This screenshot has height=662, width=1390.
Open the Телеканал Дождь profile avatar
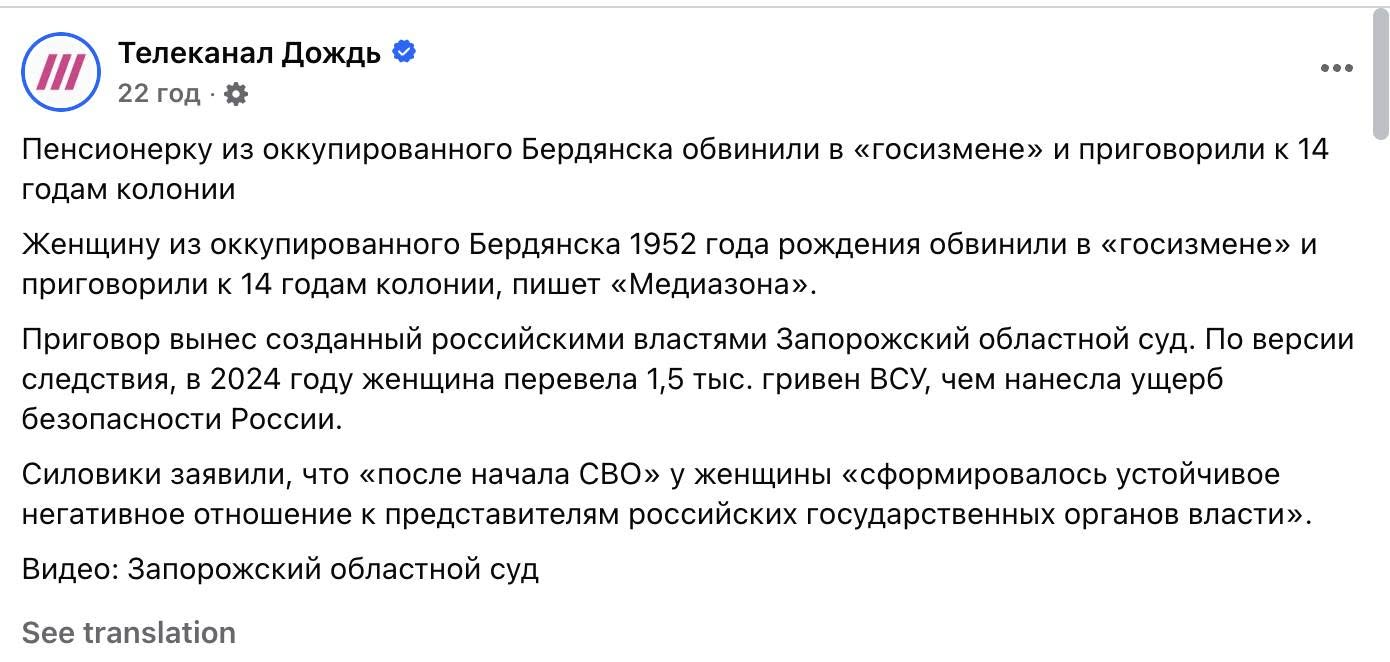pos(62,71)
